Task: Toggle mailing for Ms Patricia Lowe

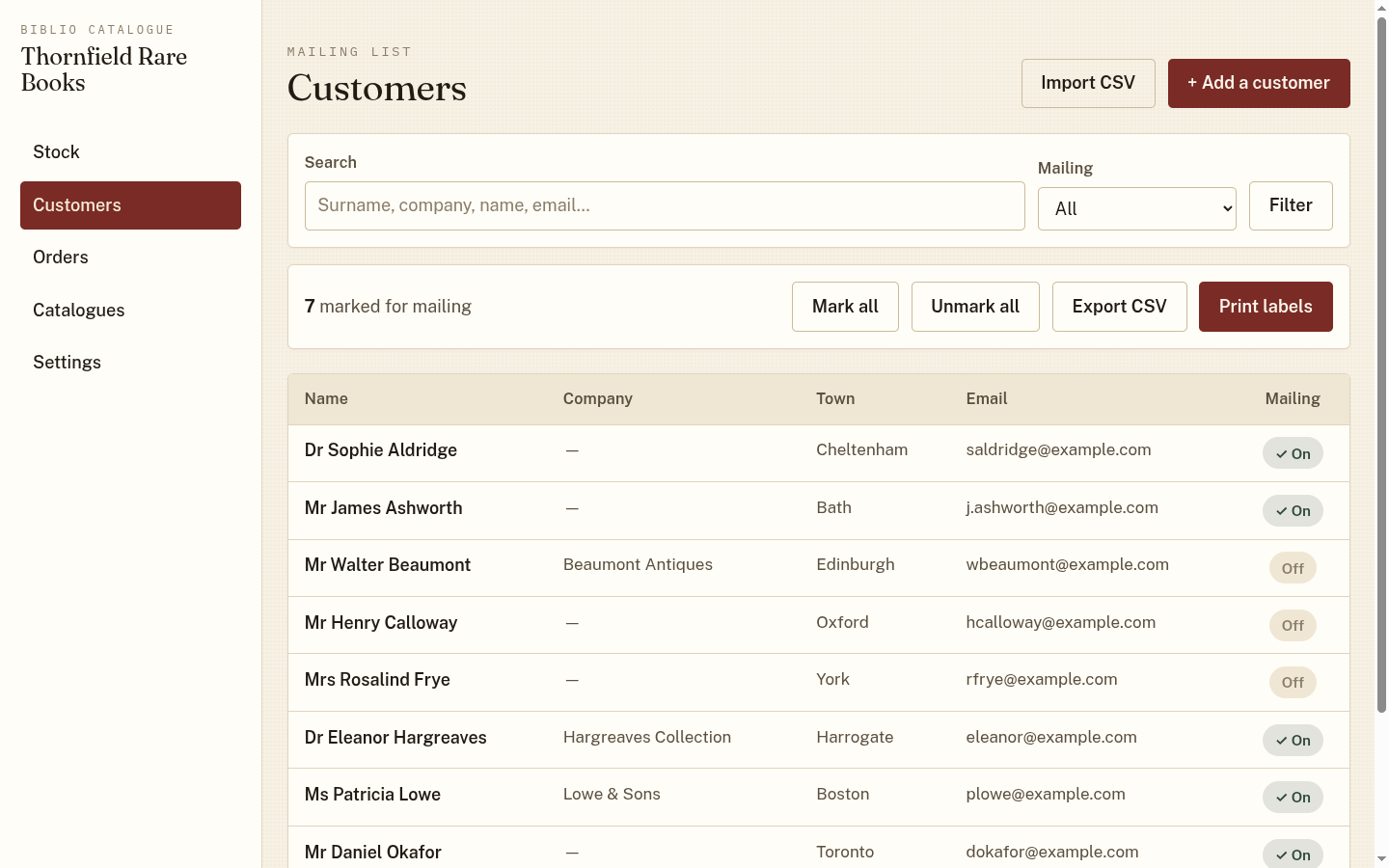Action: 1293,797
